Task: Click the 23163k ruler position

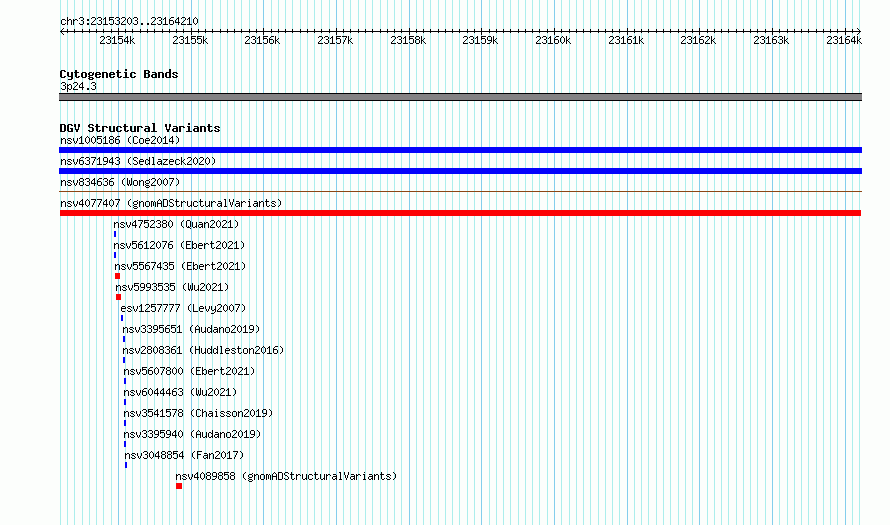Action: pos(771,40)
